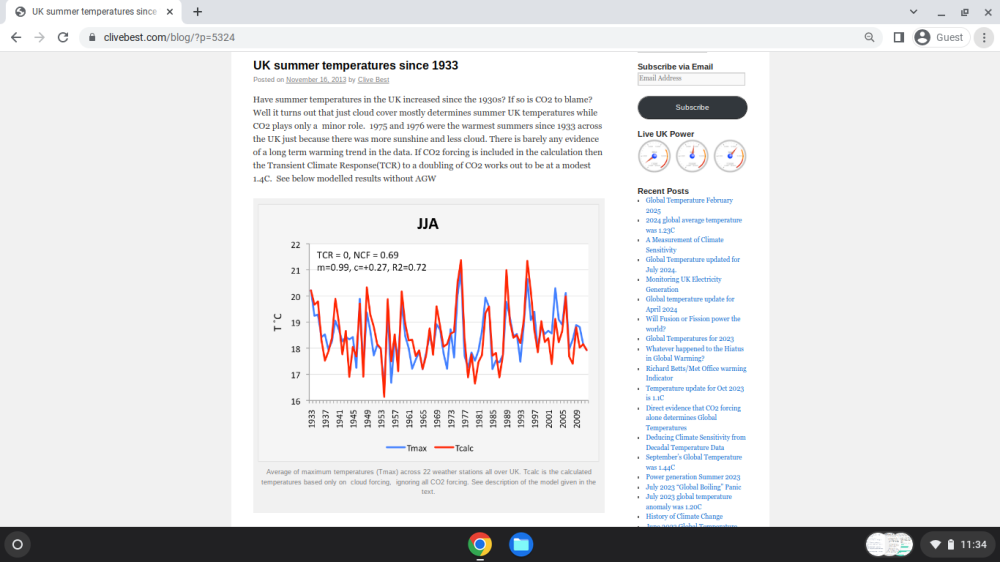1000x562 pixels.
Task: Close the UK summer temperatures tab
Action: tap(170, 11)
